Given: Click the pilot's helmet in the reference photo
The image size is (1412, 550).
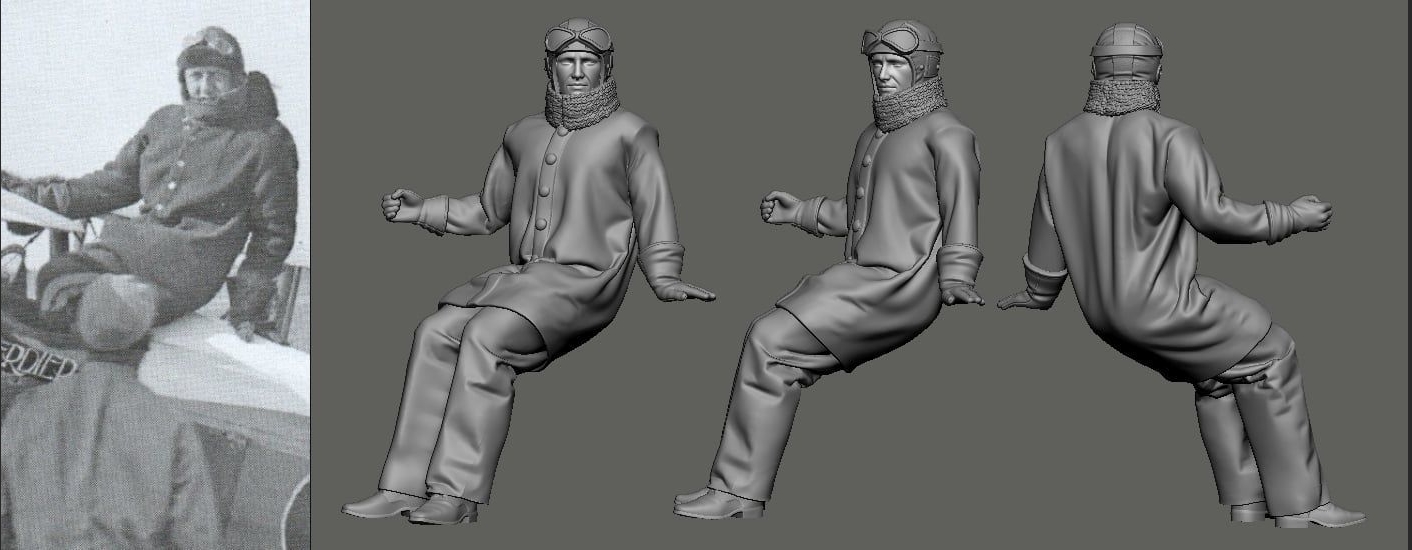Looking at the screenshot, I should coord(210,50).
